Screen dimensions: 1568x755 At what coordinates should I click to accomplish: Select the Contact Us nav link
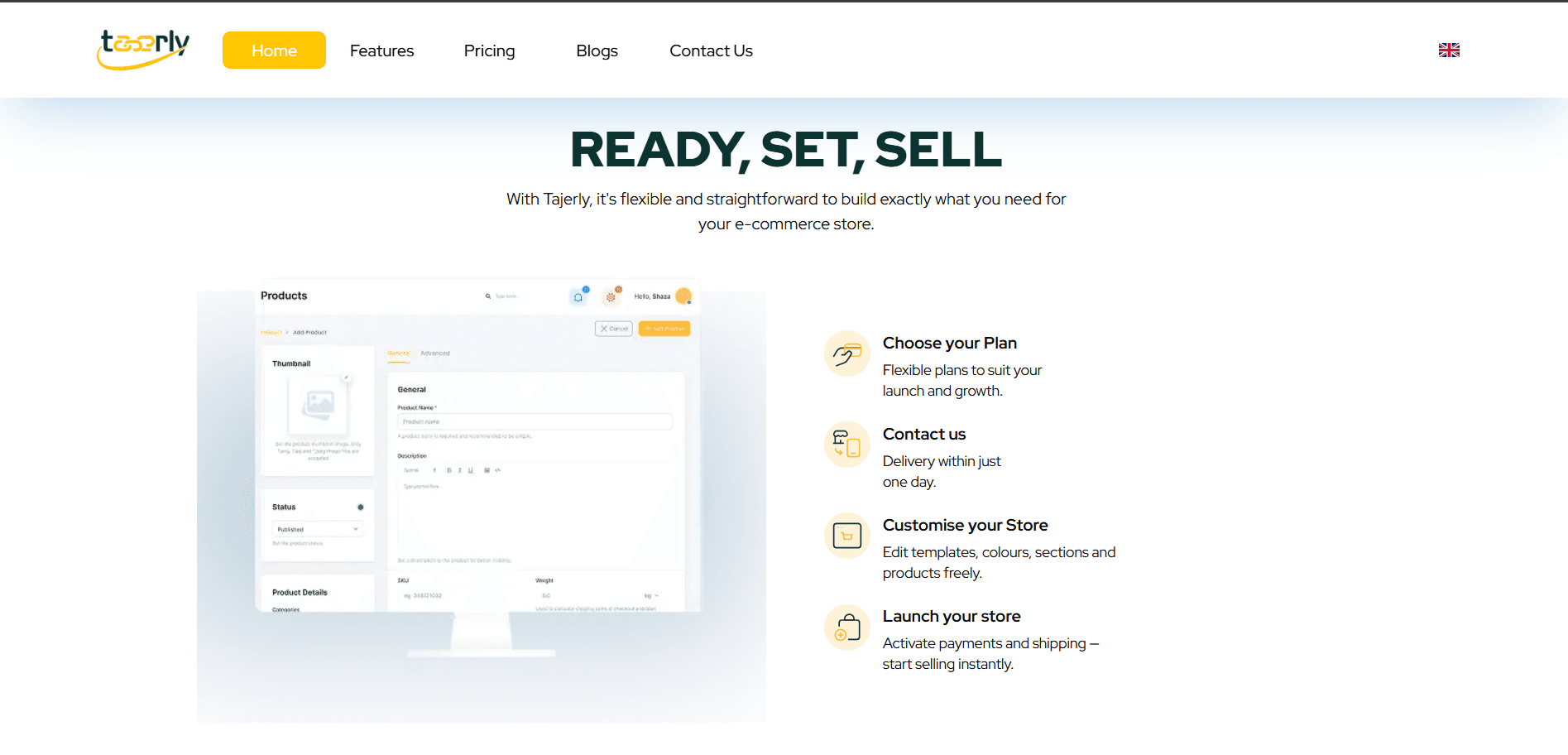711,50
